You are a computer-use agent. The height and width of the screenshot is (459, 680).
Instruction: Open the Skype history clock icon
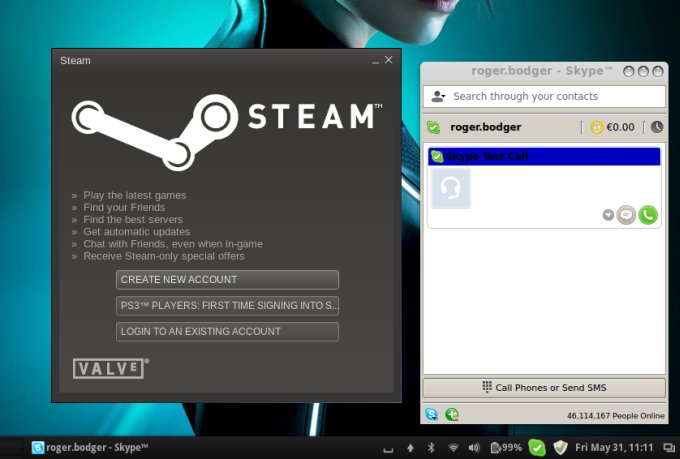(x=657, y=127)
